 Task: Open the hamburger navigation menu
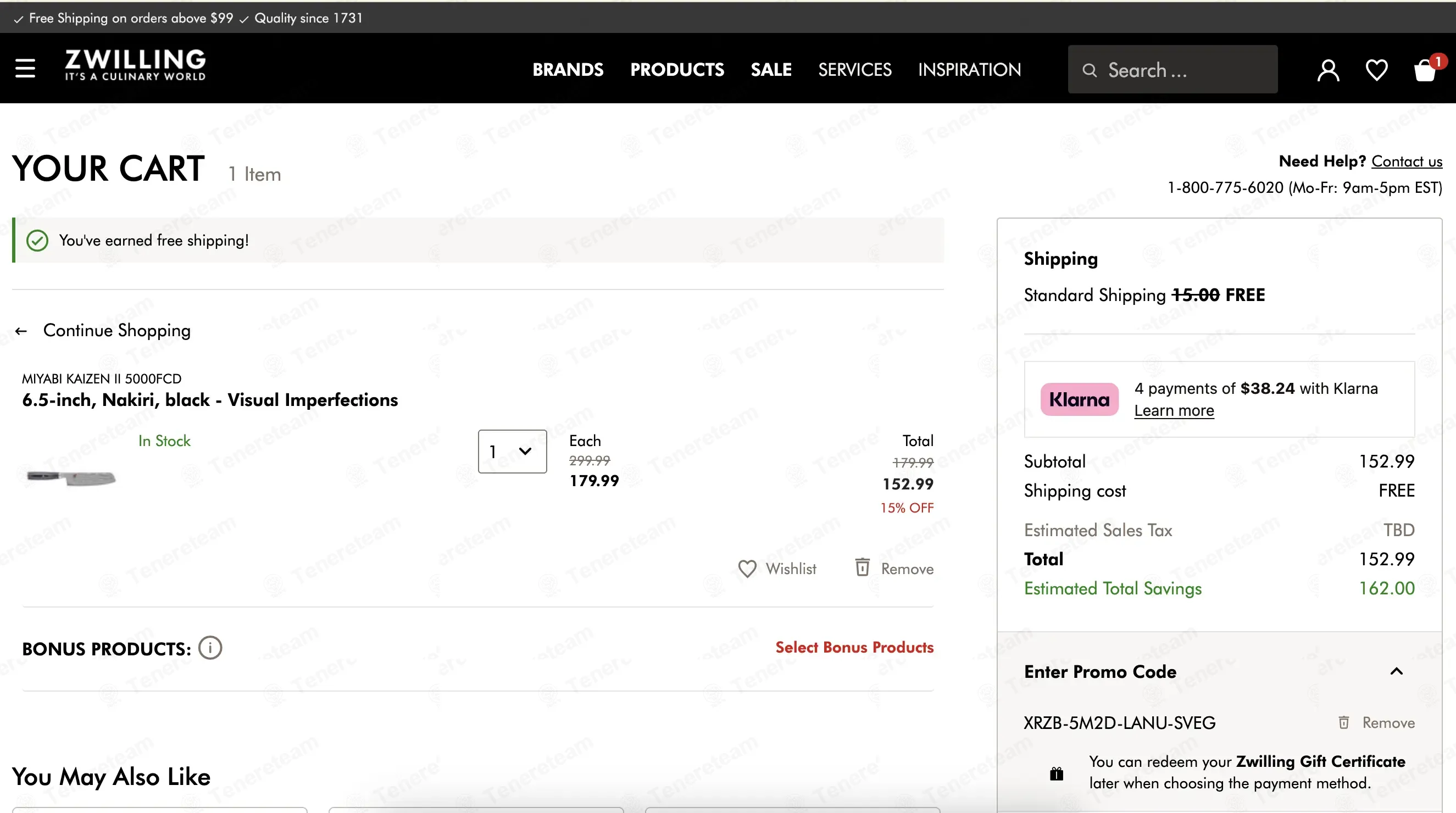(x=25, y=69)
